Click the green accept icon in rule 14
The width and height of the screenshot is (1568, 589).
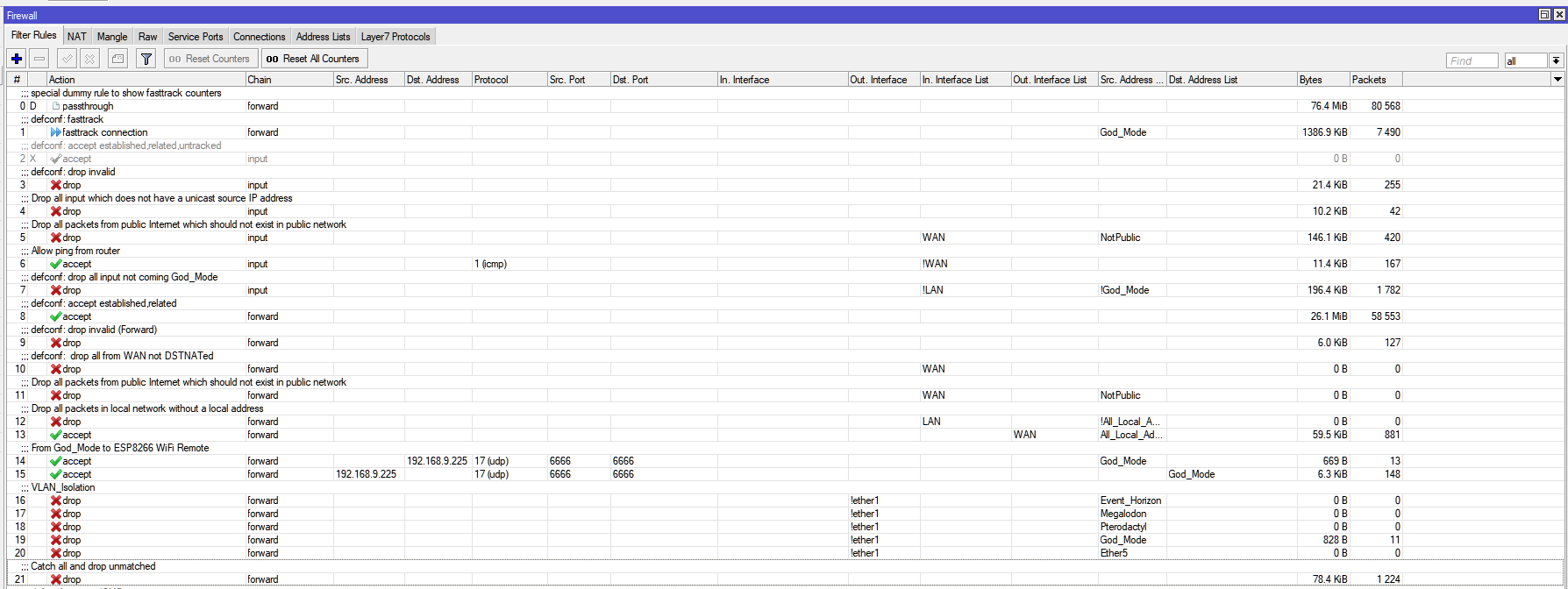tap(56, 461)
